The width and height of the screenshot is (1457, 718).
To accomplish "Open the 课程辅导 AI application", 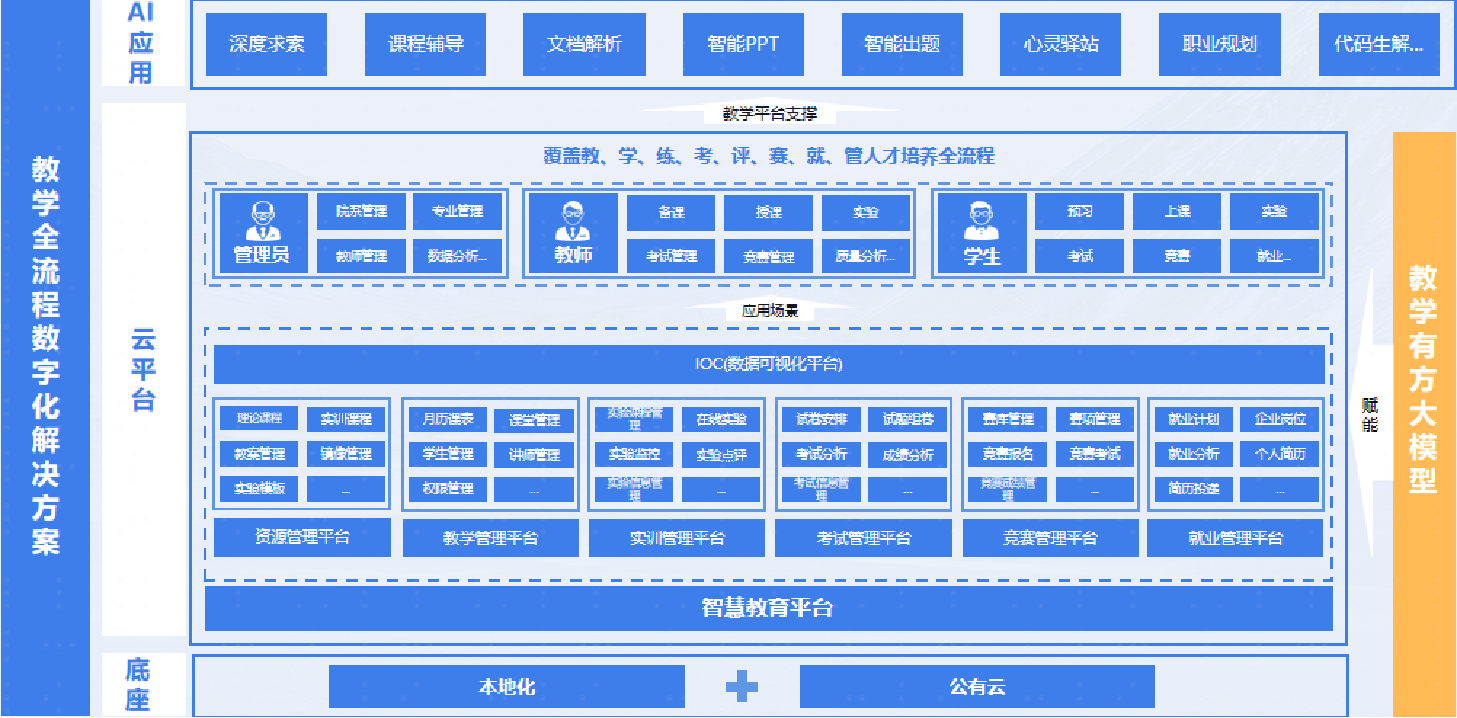I will tap(425, 44).
